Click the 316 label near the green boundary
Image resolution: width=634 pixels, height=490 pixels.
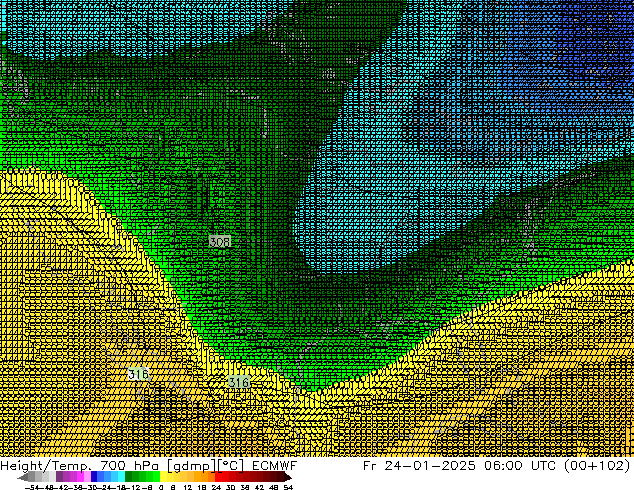pos(239,382)
